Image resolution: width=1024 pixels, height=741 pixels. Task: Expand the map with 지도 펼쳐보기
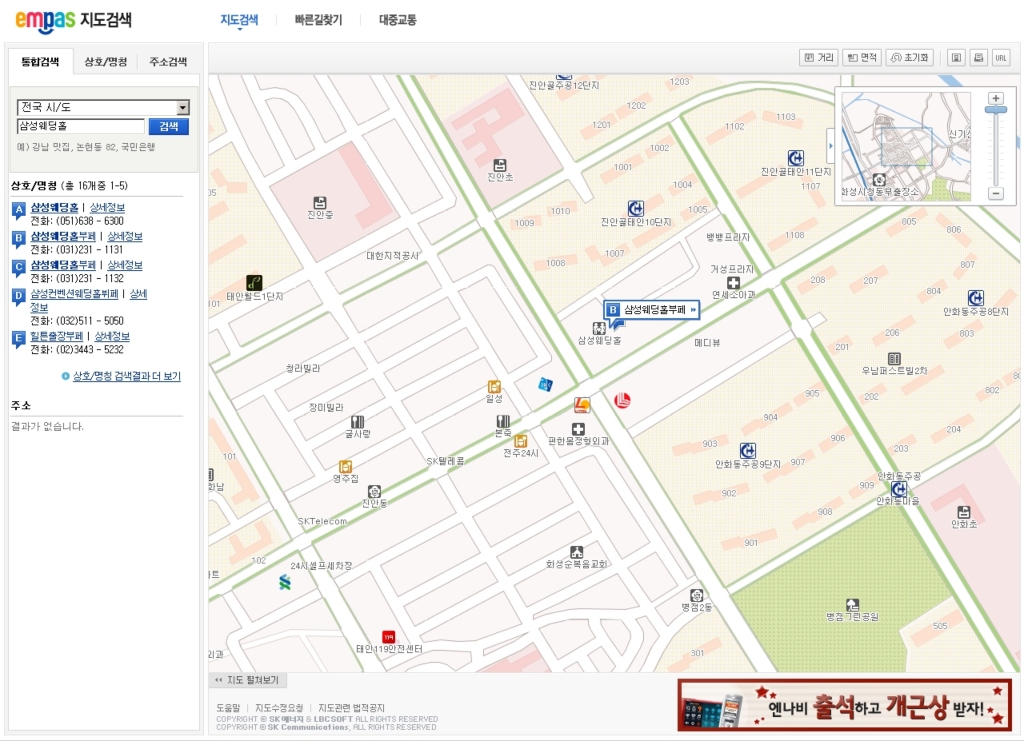pos(247,680)
